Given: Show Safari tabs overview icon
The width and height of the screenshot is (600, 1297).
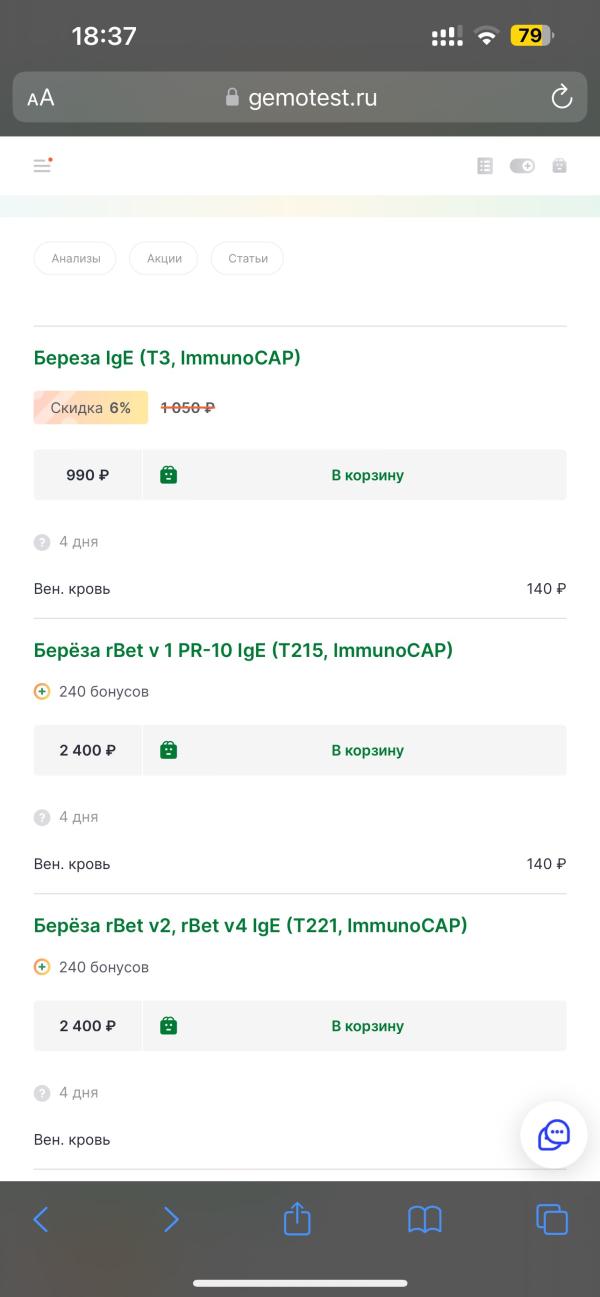Looking at the screenshot, I should pyautogui.click(x=552, y=1219).
